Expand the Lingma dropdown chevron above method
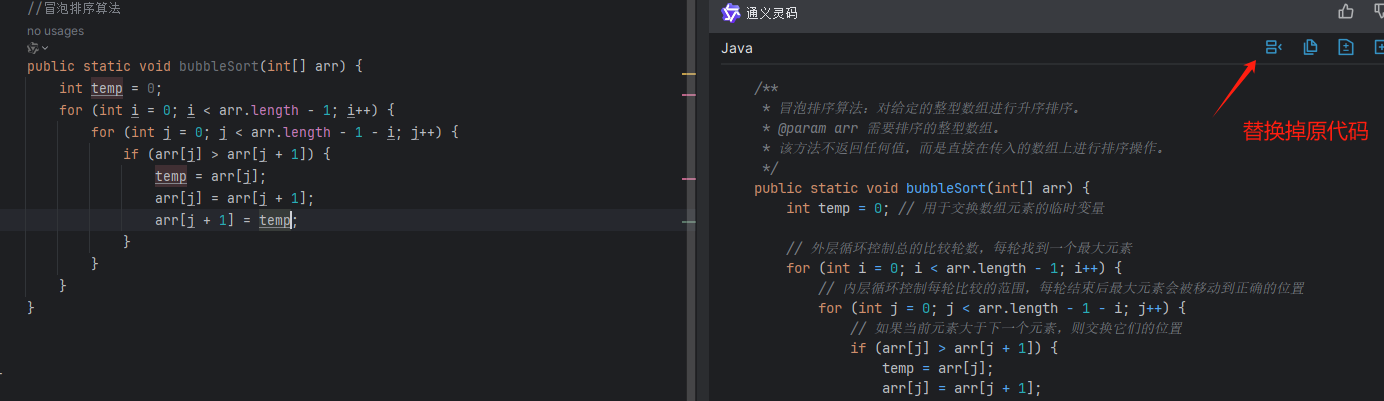 pyautogui.click(x=45, y=48)
